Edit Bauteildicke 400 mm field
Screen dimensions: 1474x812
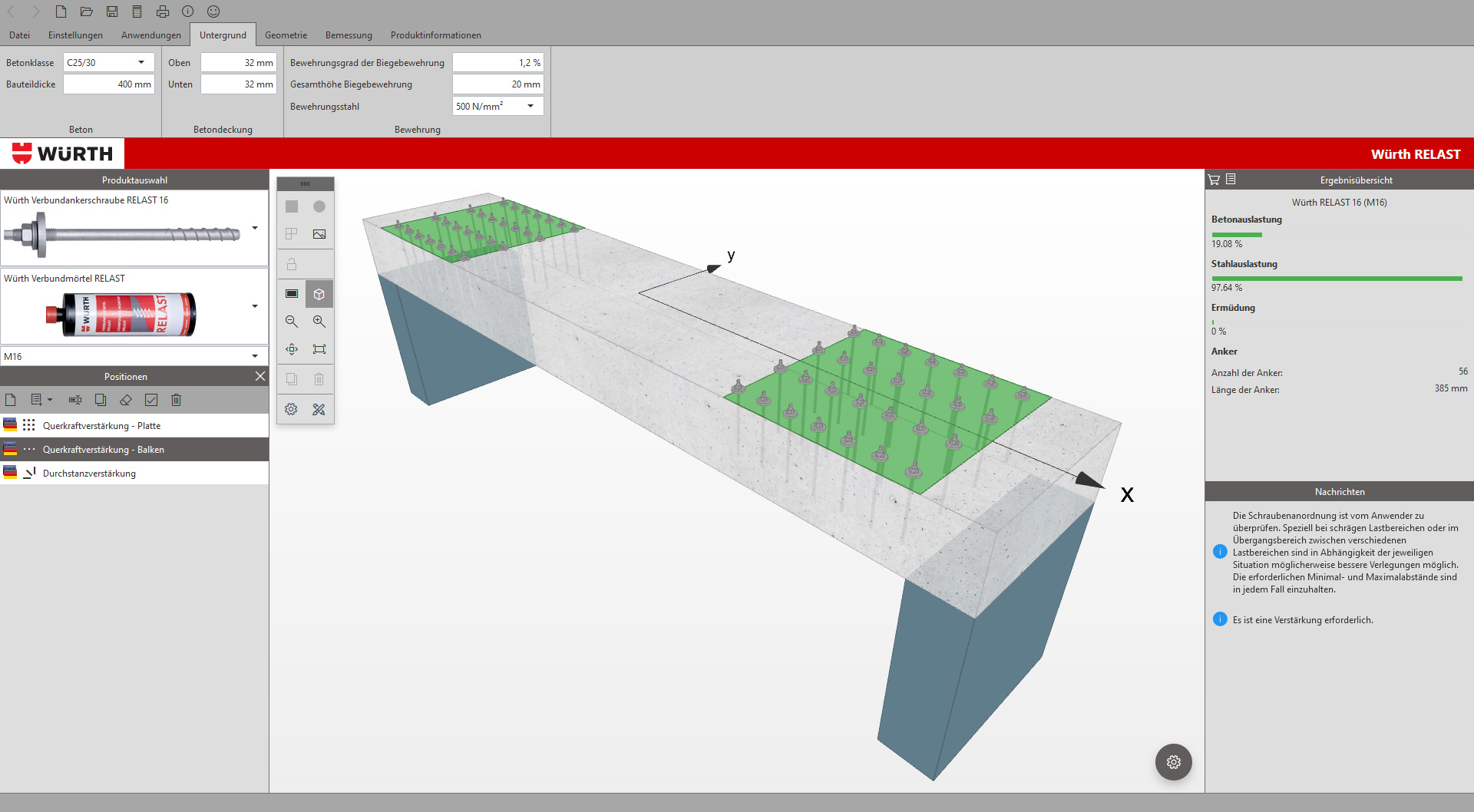point(109,84)
